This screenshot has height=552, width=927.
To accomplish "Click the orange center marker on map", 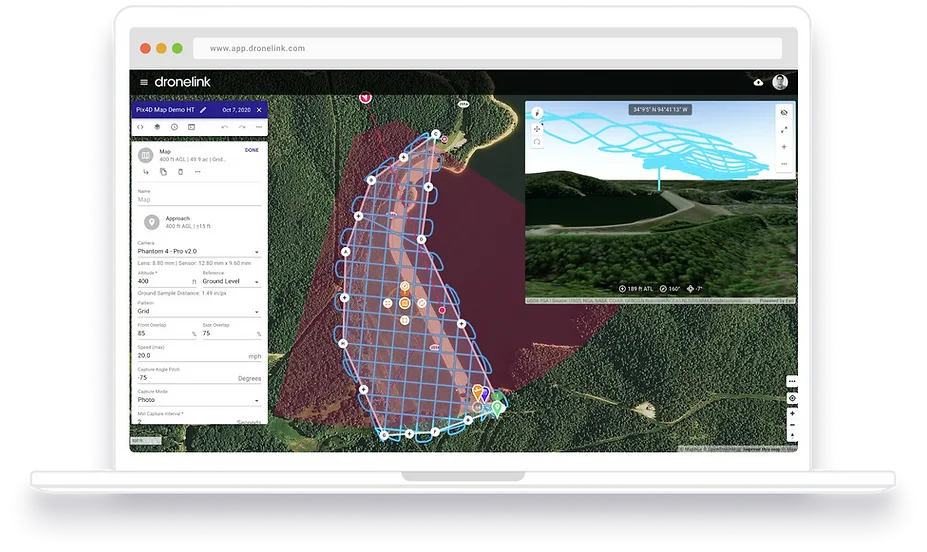I will tap(404, 303).
